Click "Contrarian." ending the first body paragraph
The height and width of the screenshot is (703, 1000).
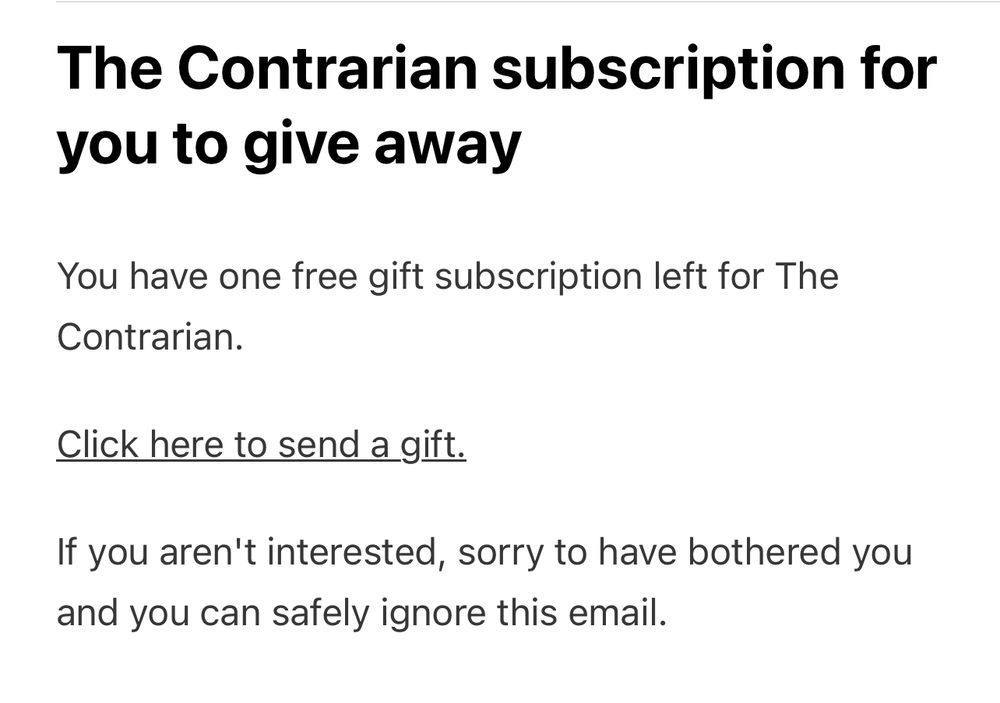point(150,337)
